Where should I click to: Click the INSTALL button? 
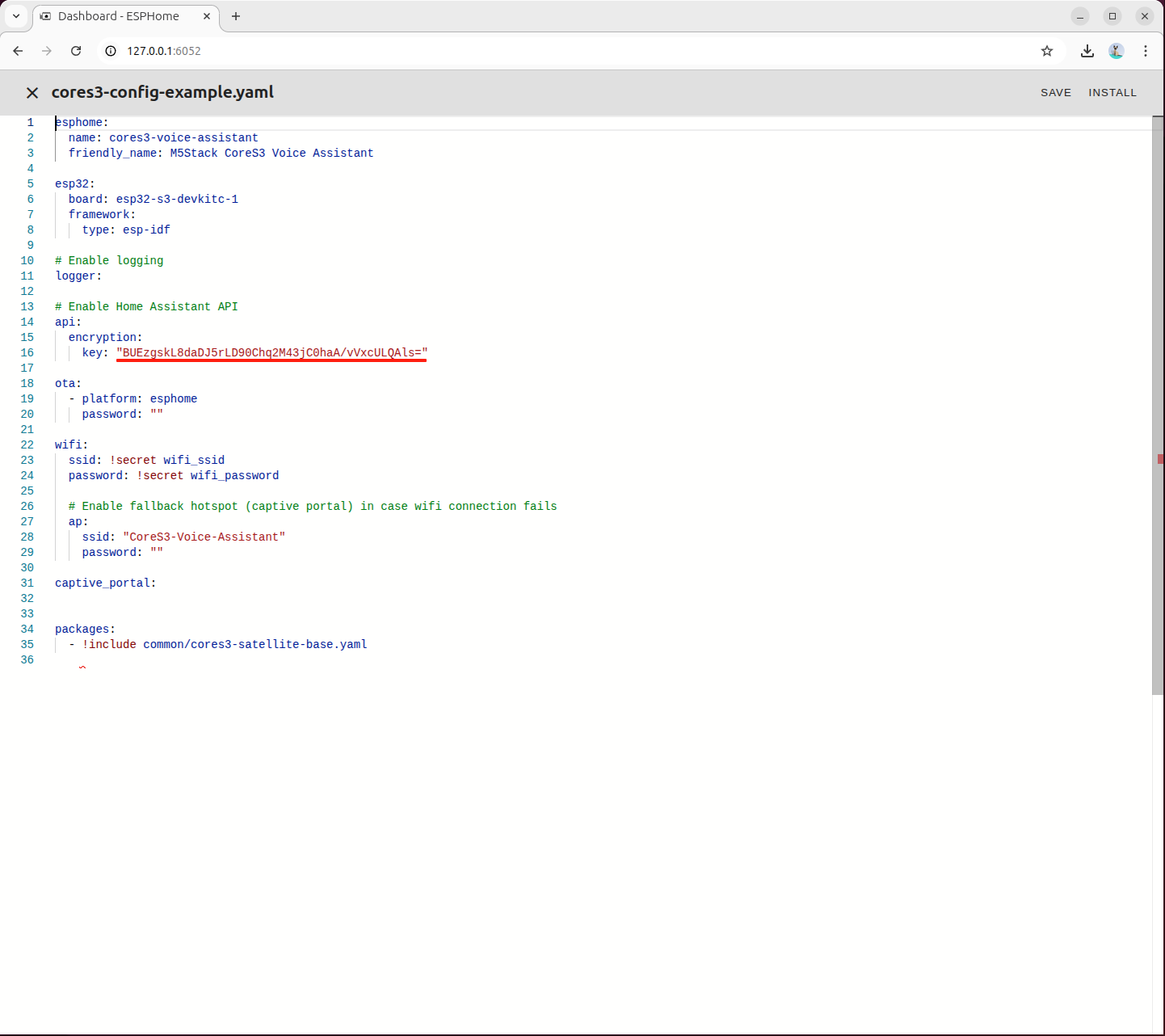pos(1112,93)
